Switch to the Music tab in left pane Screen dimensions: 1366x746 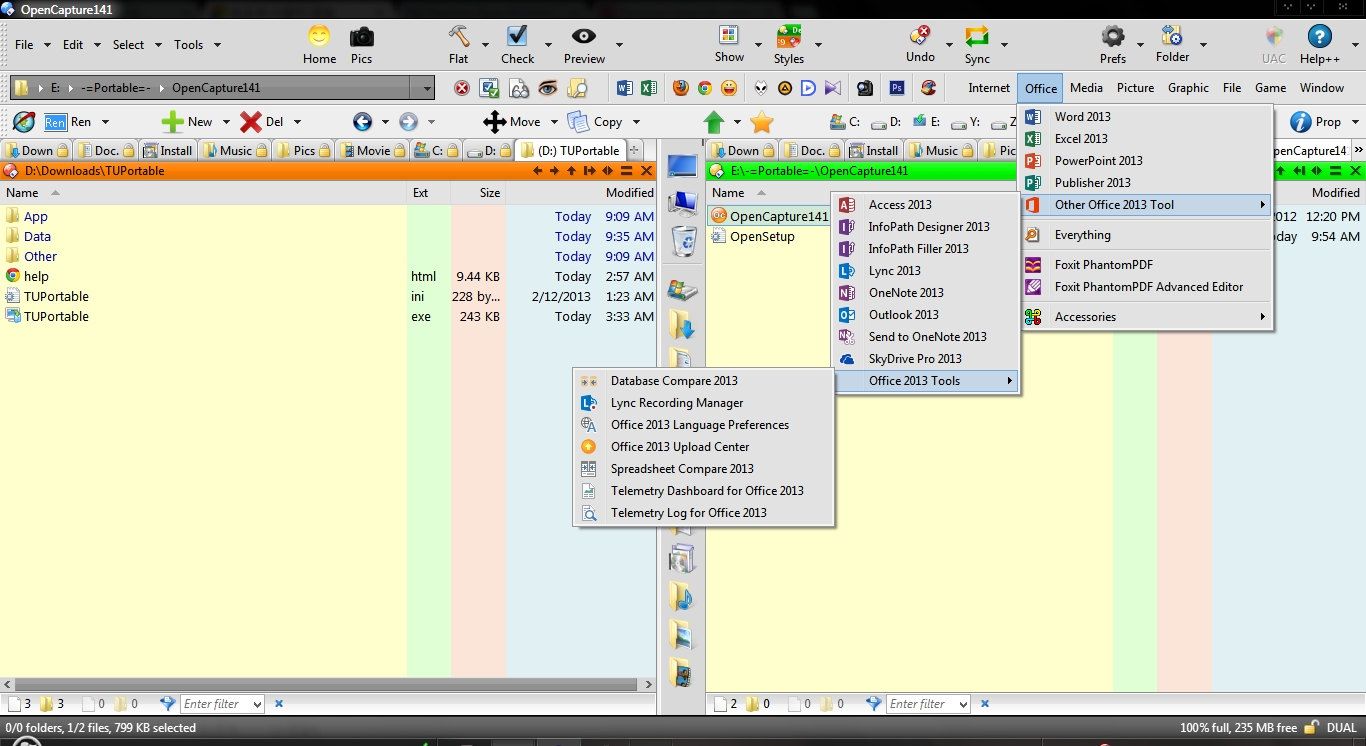click(x=235, y=151)
